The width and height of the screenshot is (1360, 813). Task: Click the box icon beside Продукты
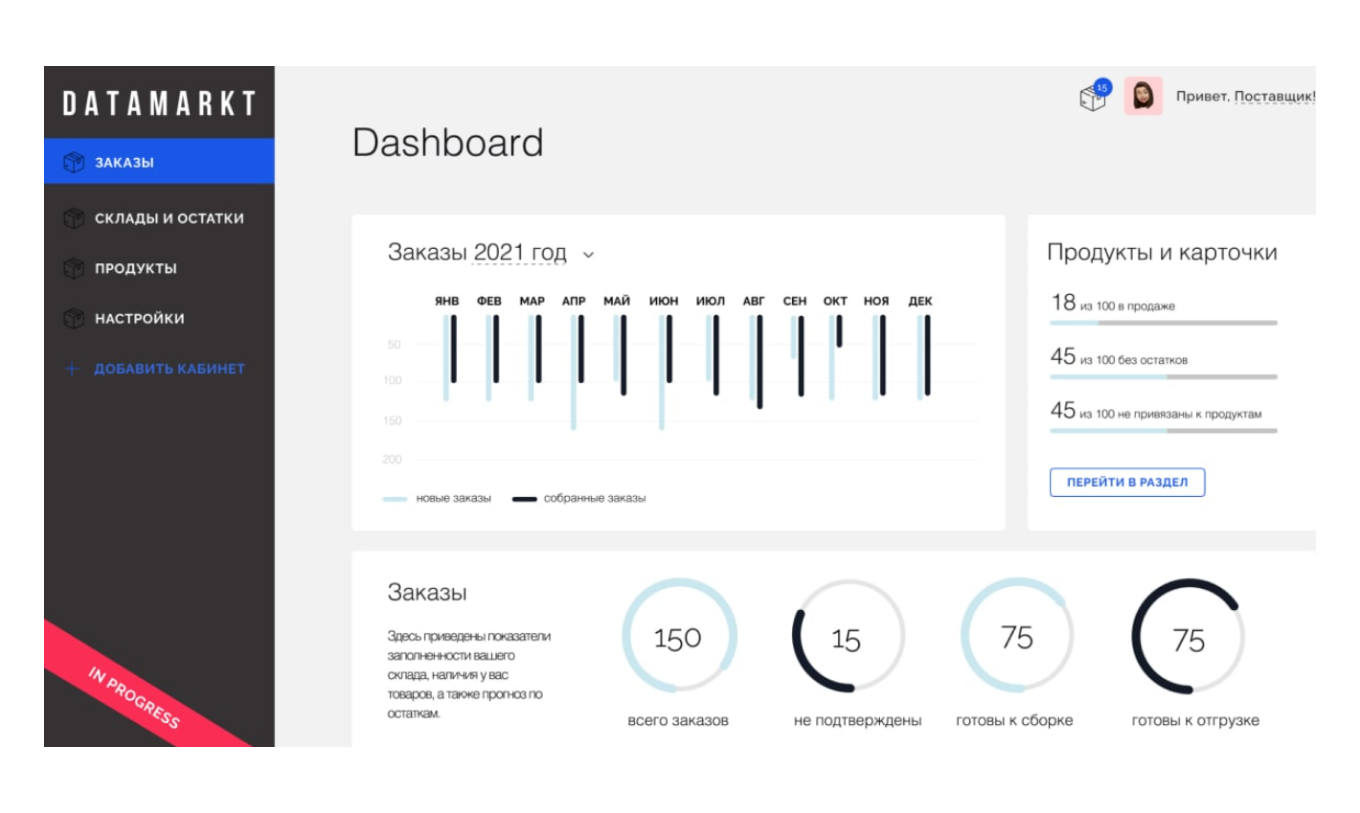click(73, 268)
